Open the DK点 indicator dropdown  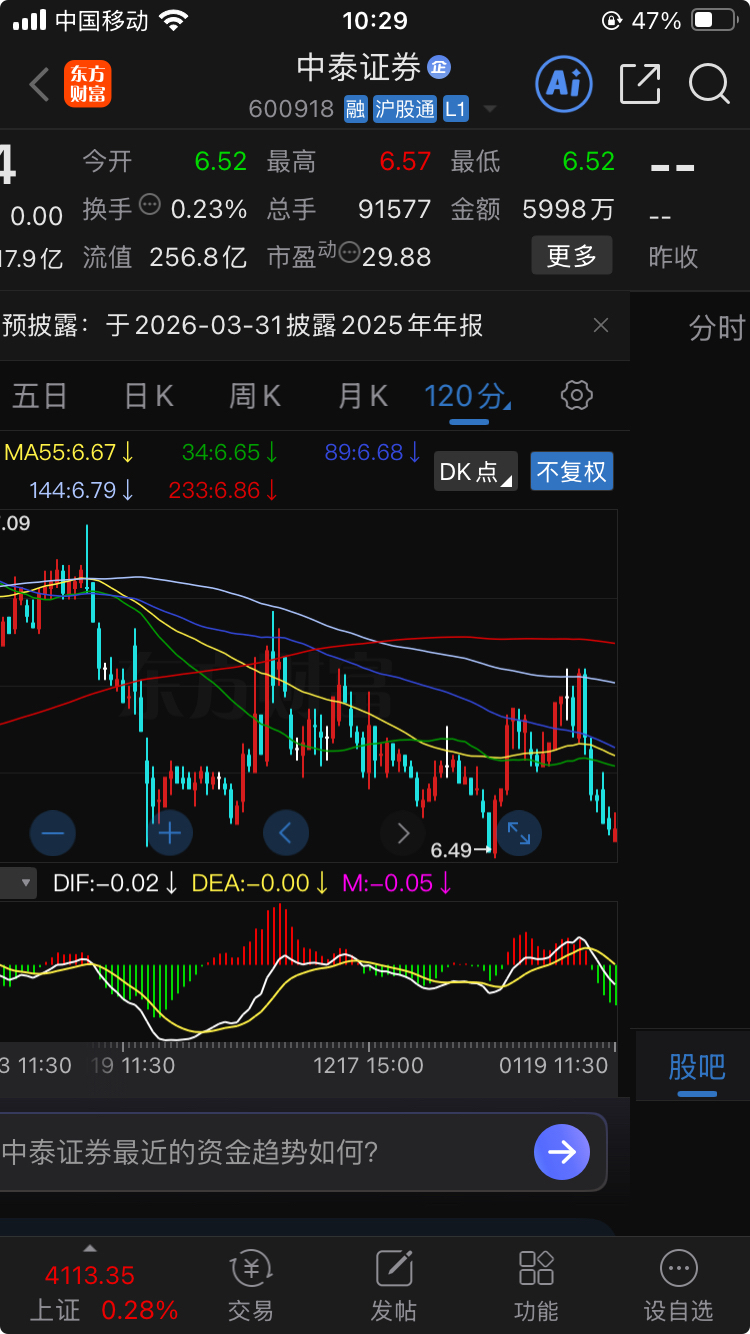476,471
